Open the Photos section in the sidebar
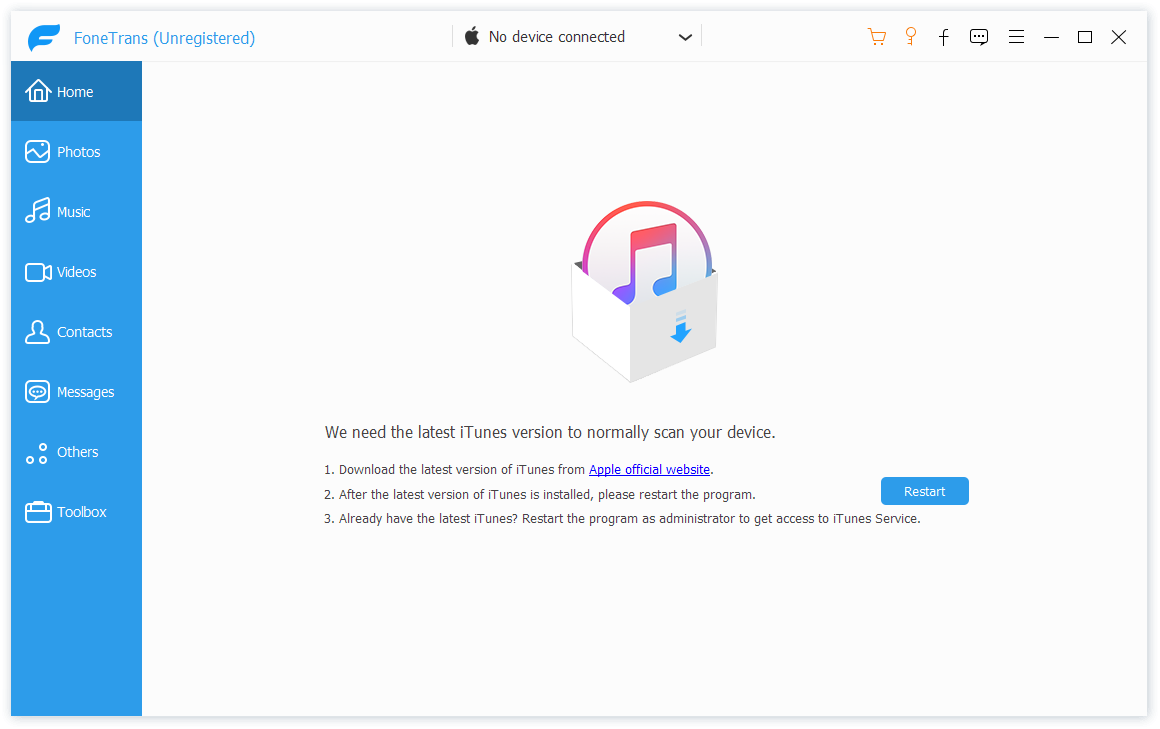The height and width of the screenshot is (729, 1160). (76, 151)
